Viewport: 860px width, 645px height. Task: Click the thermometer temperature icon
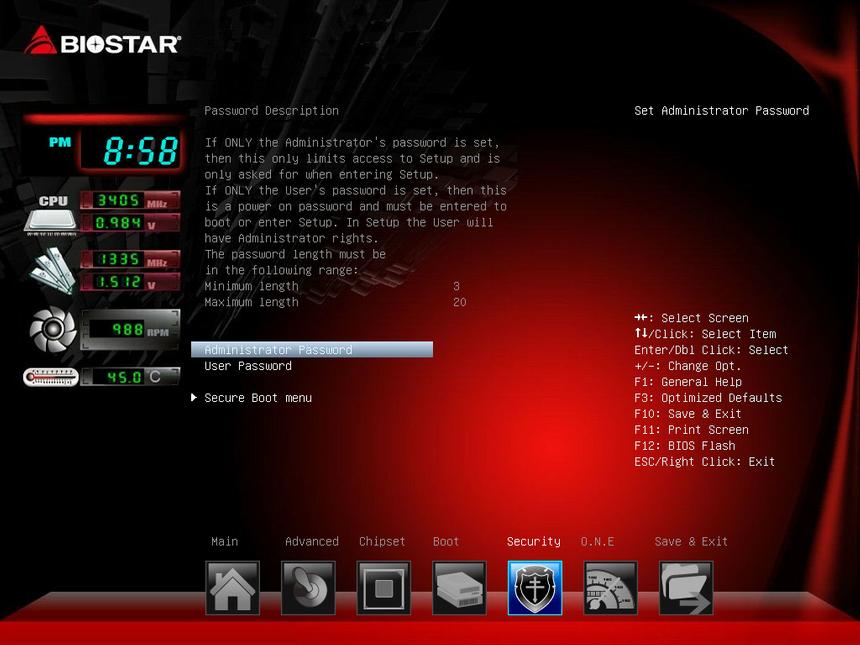(x=50, y=377)
